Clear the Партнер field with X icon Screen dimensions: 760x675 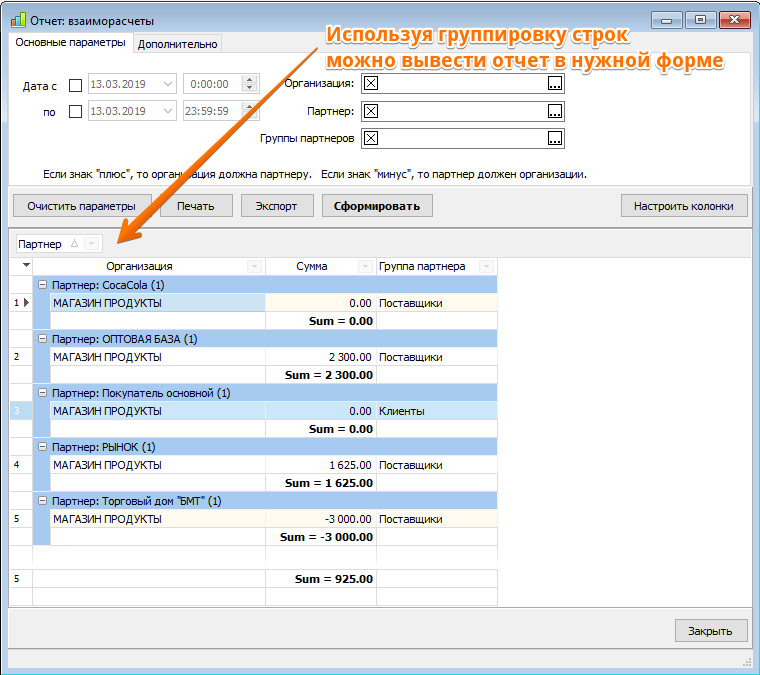tap(371, 111)
